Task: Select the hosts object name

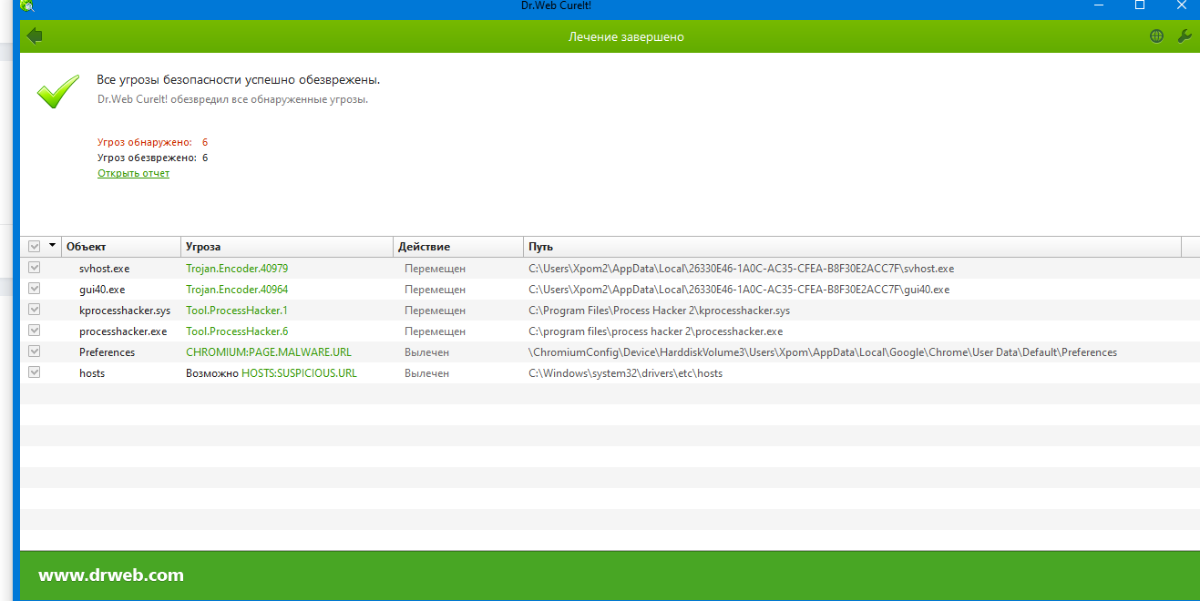Action: pyautogui.click(x=92, y=374)
